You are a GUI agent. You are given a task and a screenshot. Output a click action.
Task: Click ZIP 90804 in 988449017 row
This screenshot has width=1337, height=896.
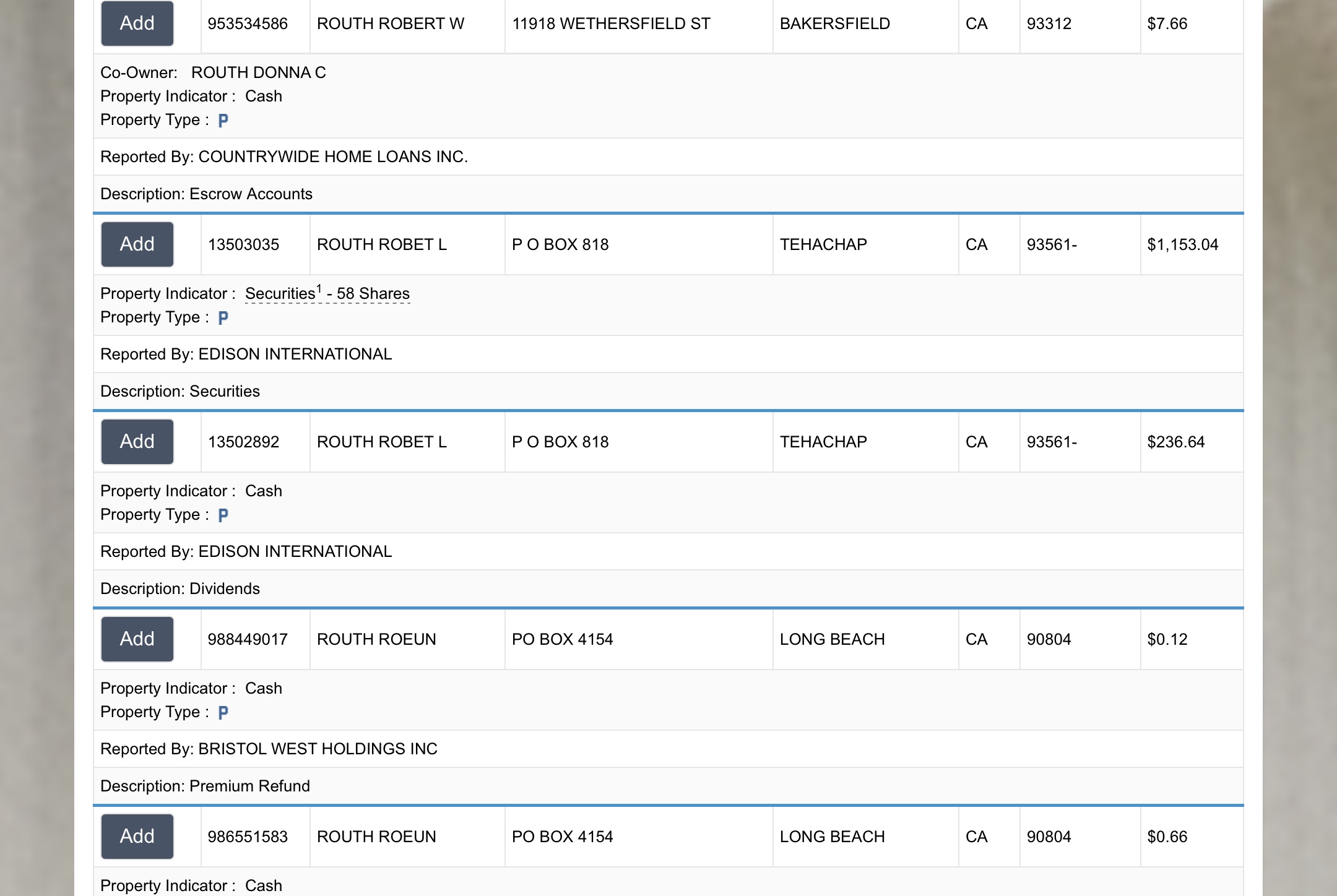(1049, 639)
